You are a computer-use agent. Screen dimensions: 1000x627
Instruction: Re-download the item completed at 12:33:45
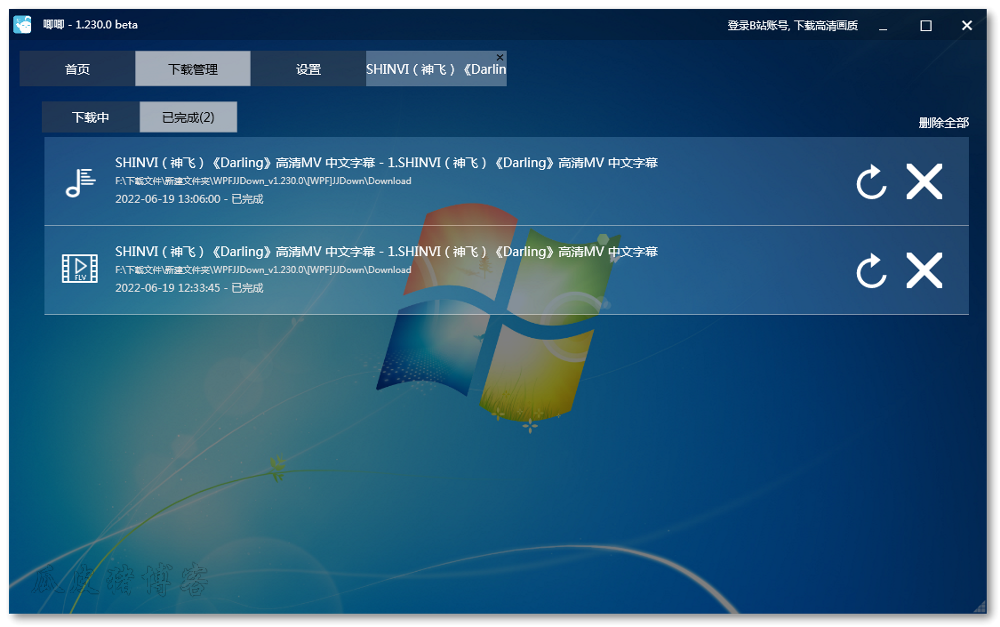click(871, 271)
